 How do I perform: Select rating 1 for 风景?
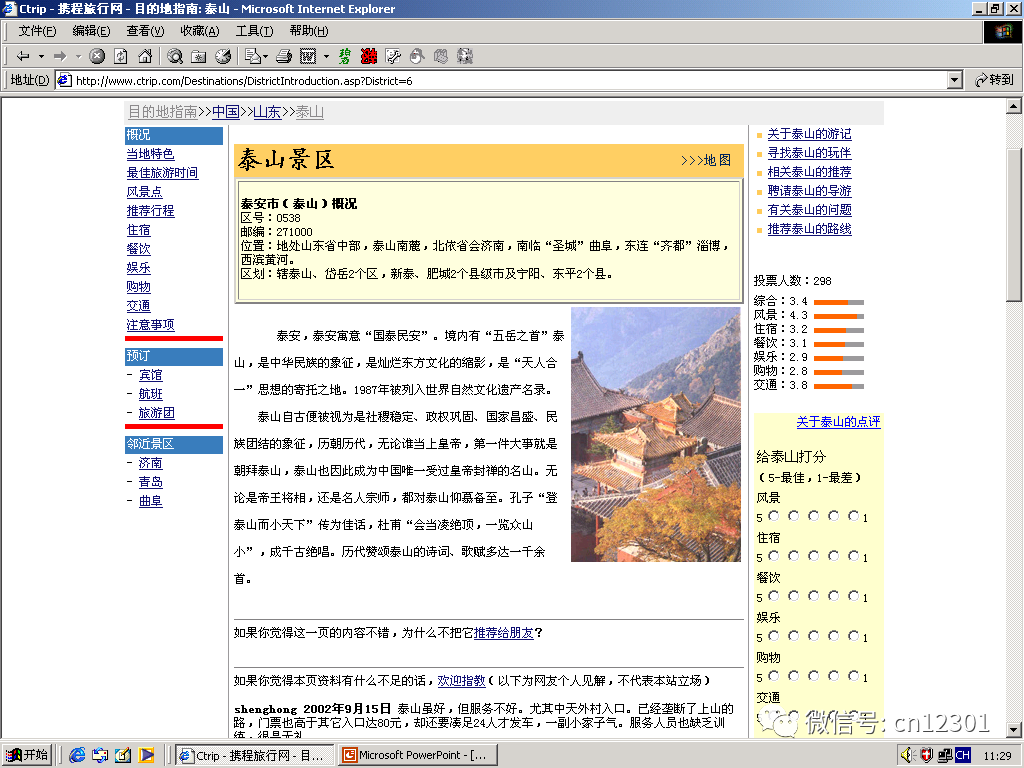854,516
